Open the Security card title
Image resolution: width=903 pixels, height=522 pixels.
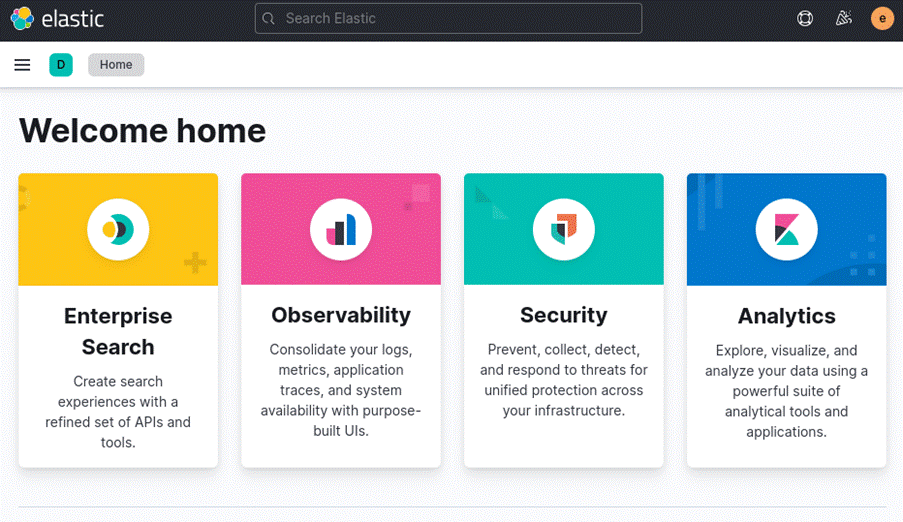tap(564, 315)
